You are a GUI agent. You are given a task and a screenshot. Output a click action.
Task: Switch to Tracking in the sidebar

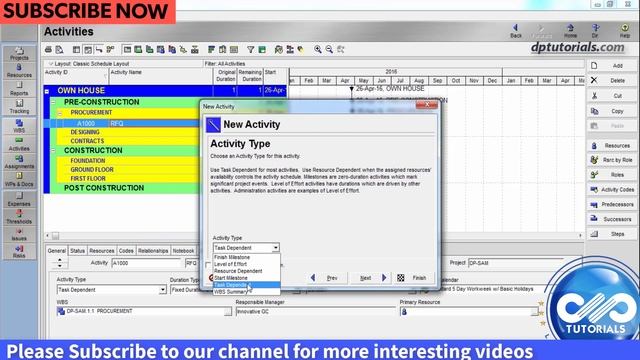19,107
